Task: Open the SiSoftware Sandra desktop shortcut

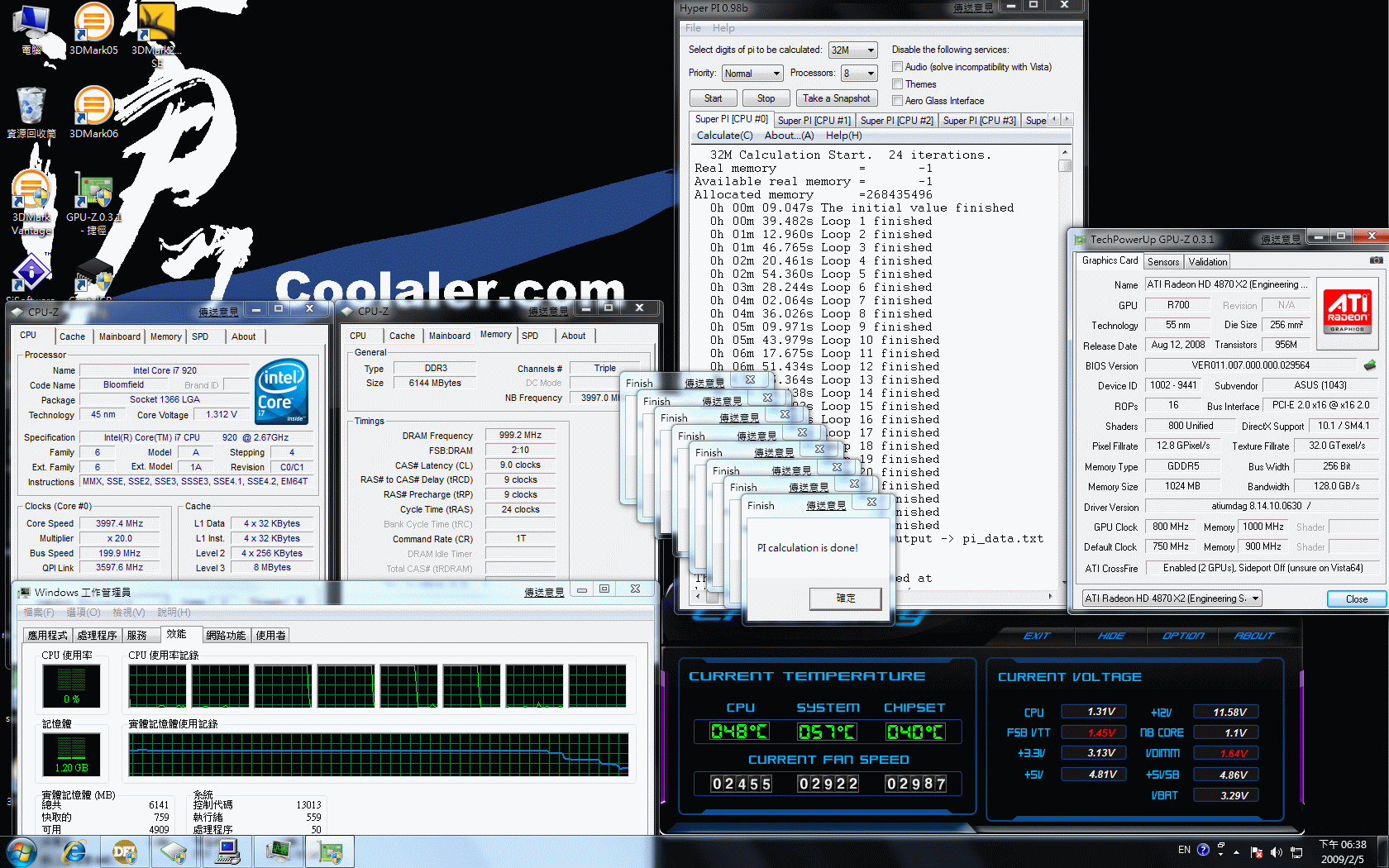Action: pyautogui.click(x=31, y=277)
